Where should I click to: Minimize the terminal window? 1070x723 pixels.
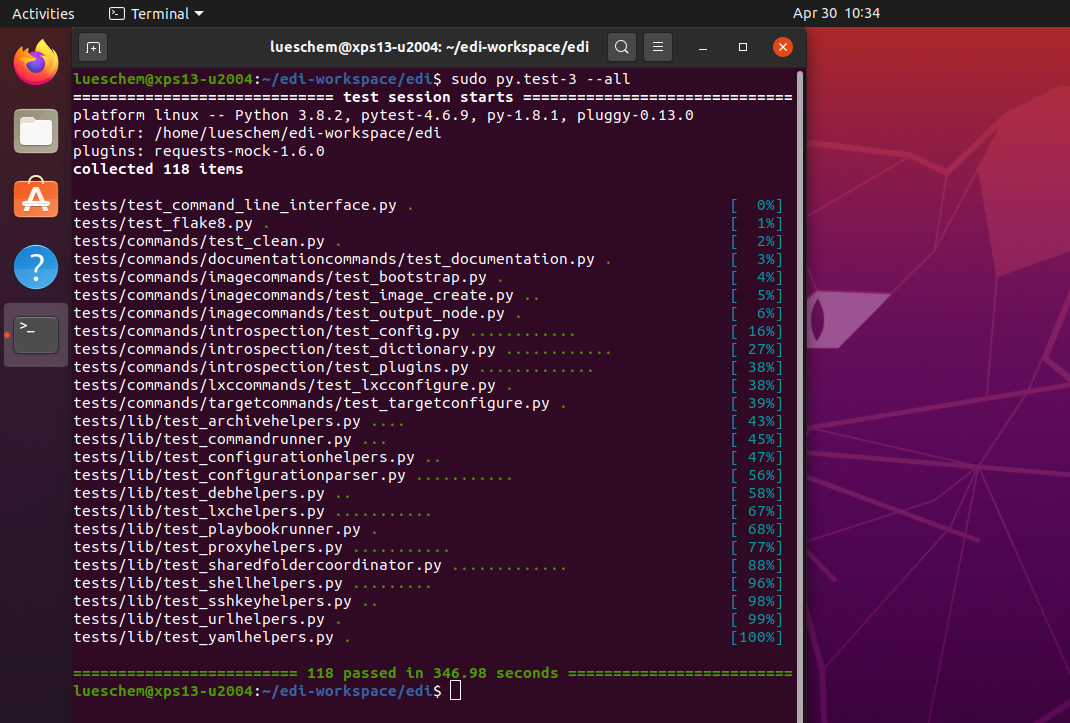[x=703, y=47]
